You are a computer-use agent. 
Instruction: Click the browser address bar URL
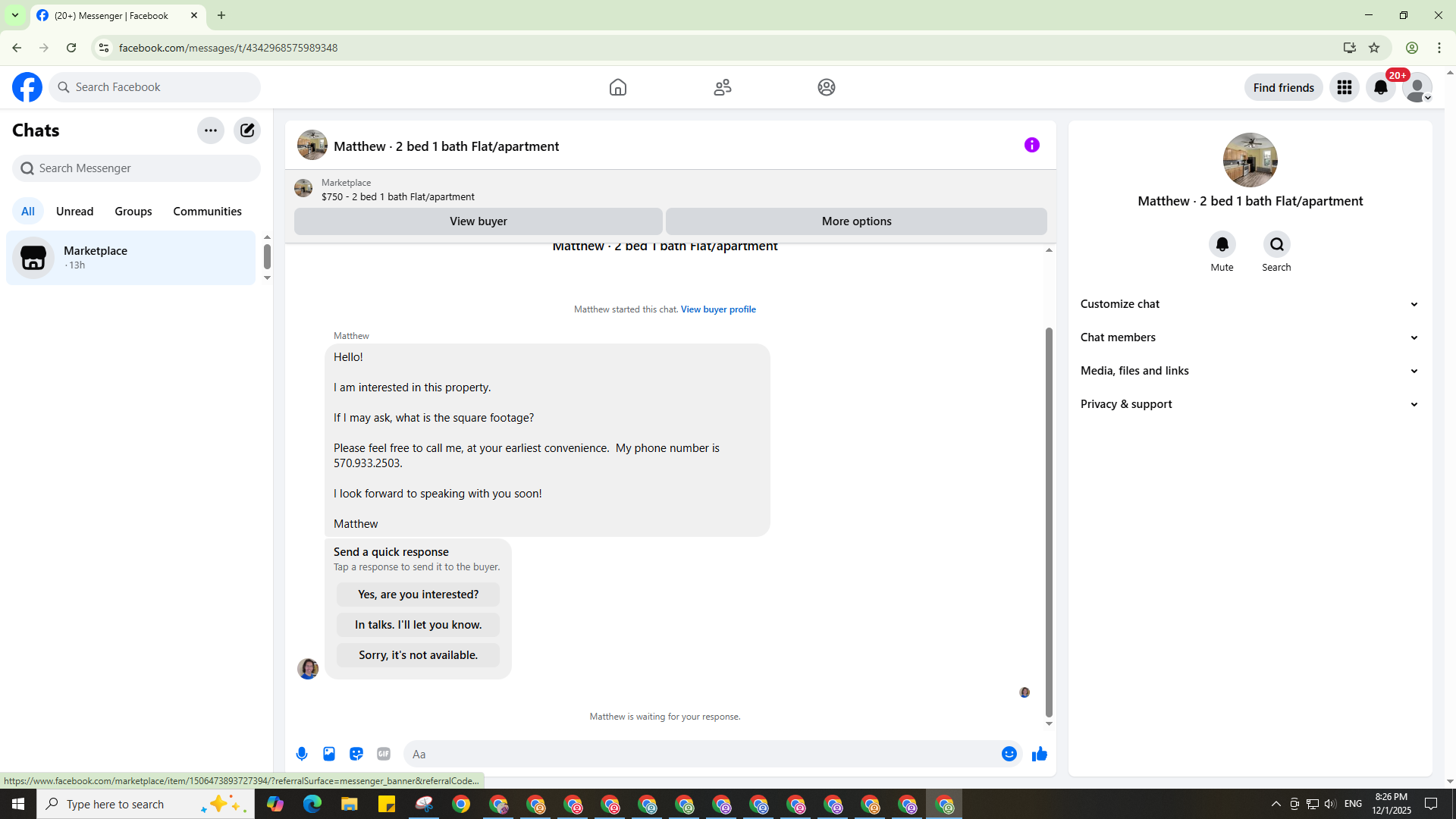228,48
